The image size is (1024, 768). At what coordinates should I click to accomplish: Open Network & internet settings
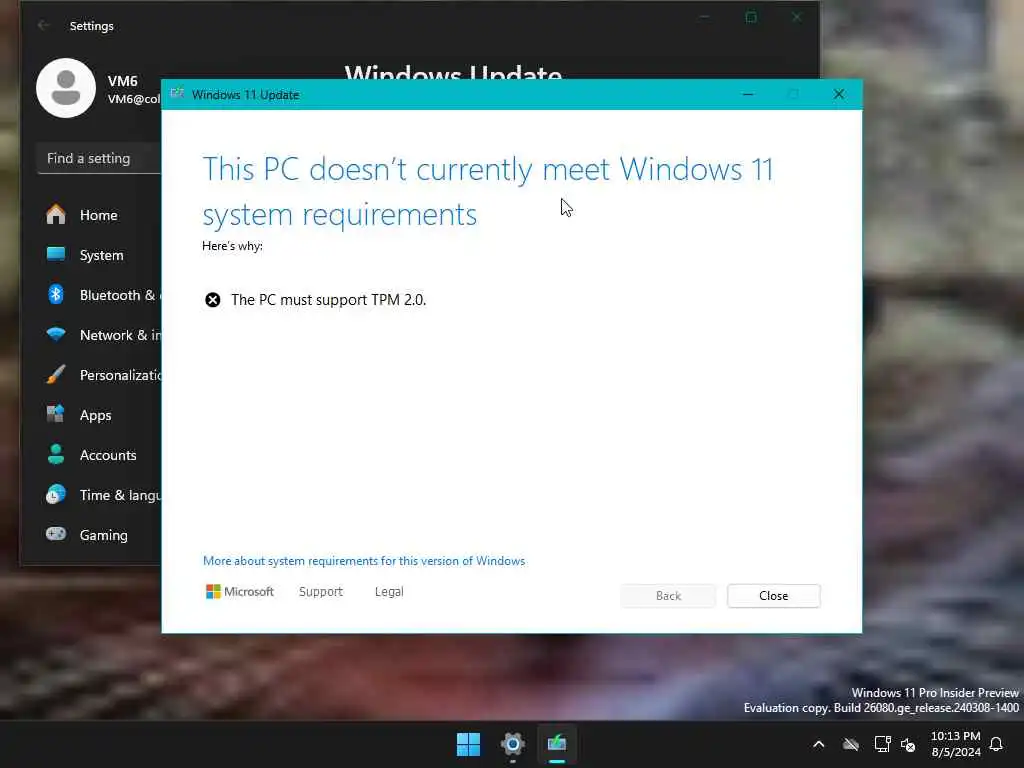98,335
